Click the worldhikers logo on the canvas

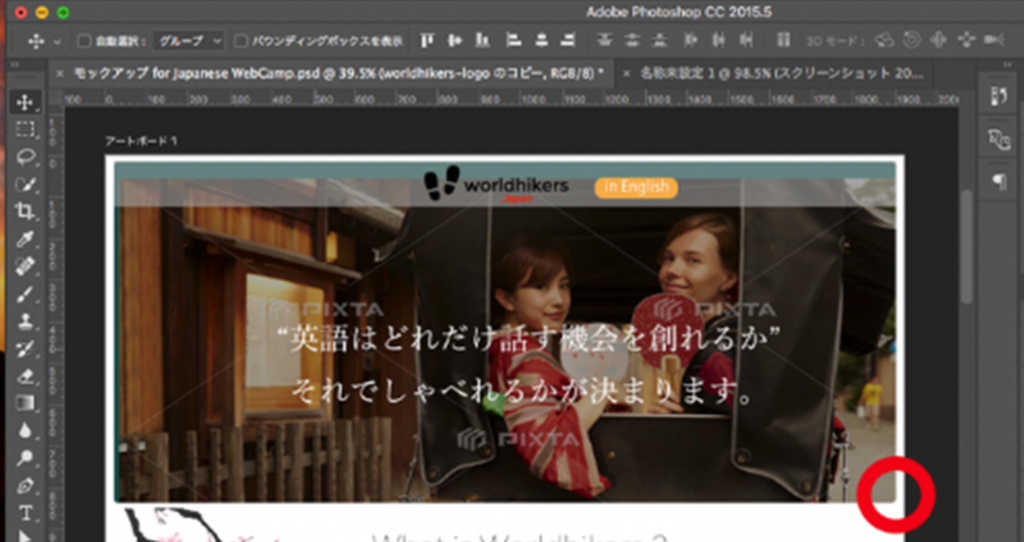[x=496, y=185]
